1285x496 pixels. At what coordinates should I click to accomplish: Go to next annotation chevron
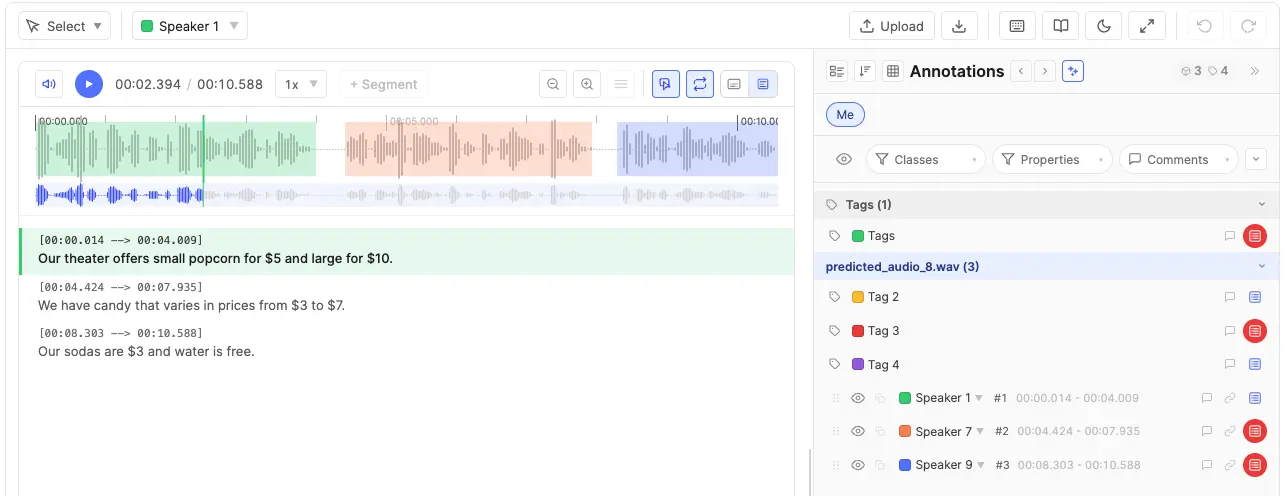click(x=1045, y=71)
